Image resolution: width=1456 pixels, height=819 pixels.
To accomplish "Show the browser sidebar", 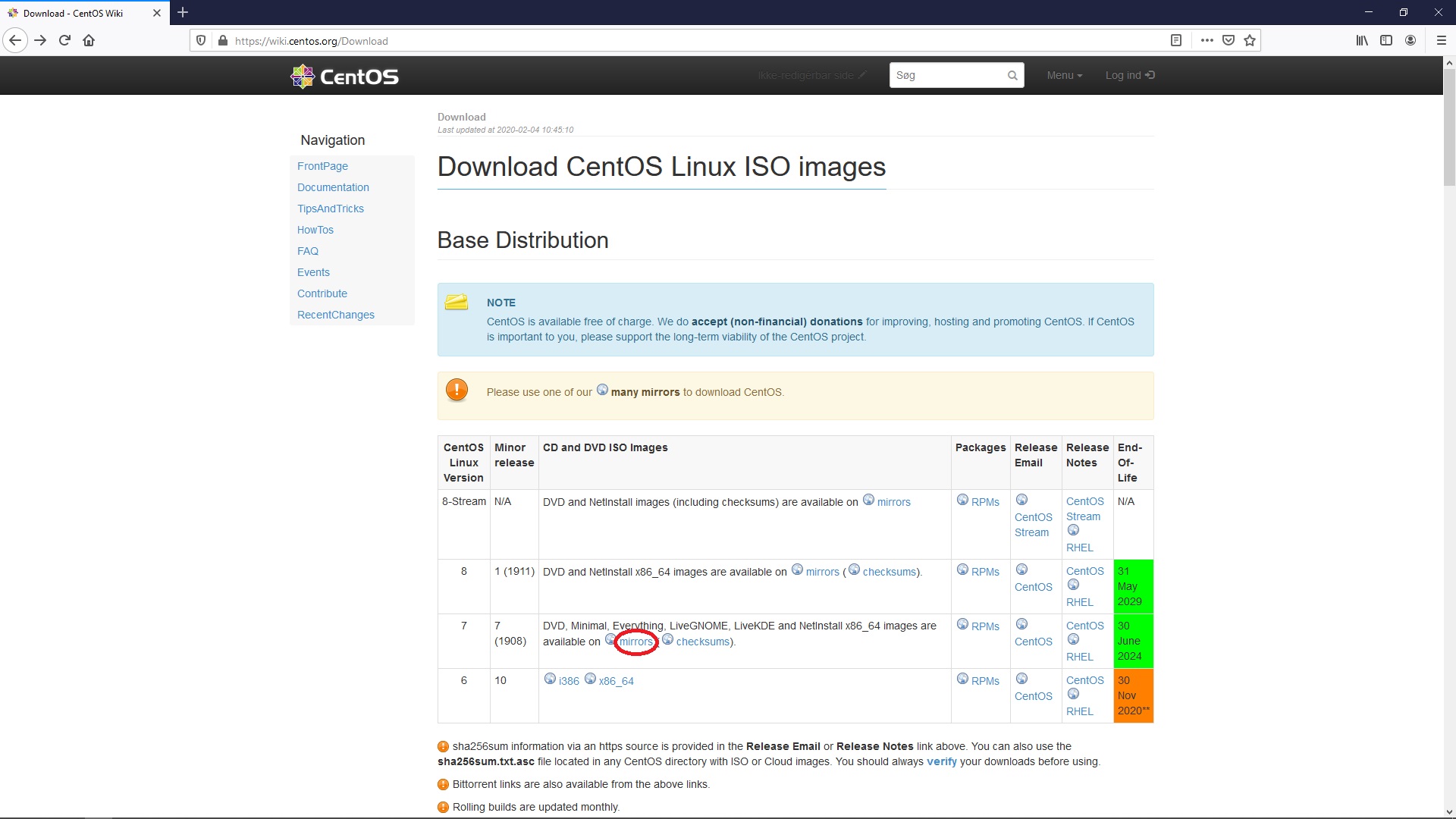I will click(1386, 41).
